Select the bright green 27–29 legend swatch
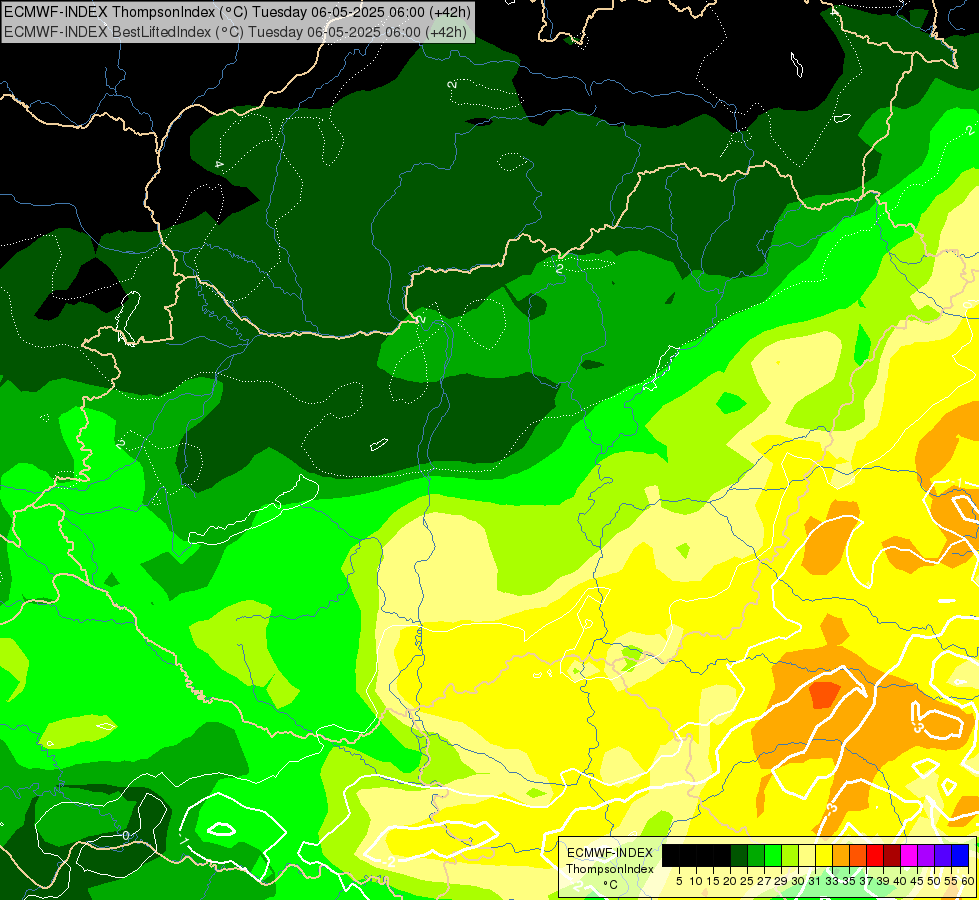The height and width of the screenshot is (900, 979). click(773, 856)
